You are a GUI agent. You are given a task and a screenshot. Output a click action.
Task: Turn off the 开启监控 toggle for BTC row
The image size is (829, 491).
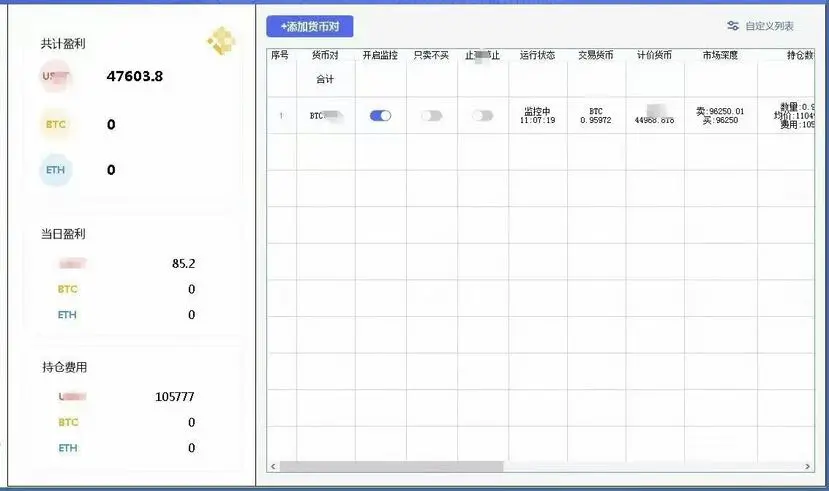(x=380, y=115)
